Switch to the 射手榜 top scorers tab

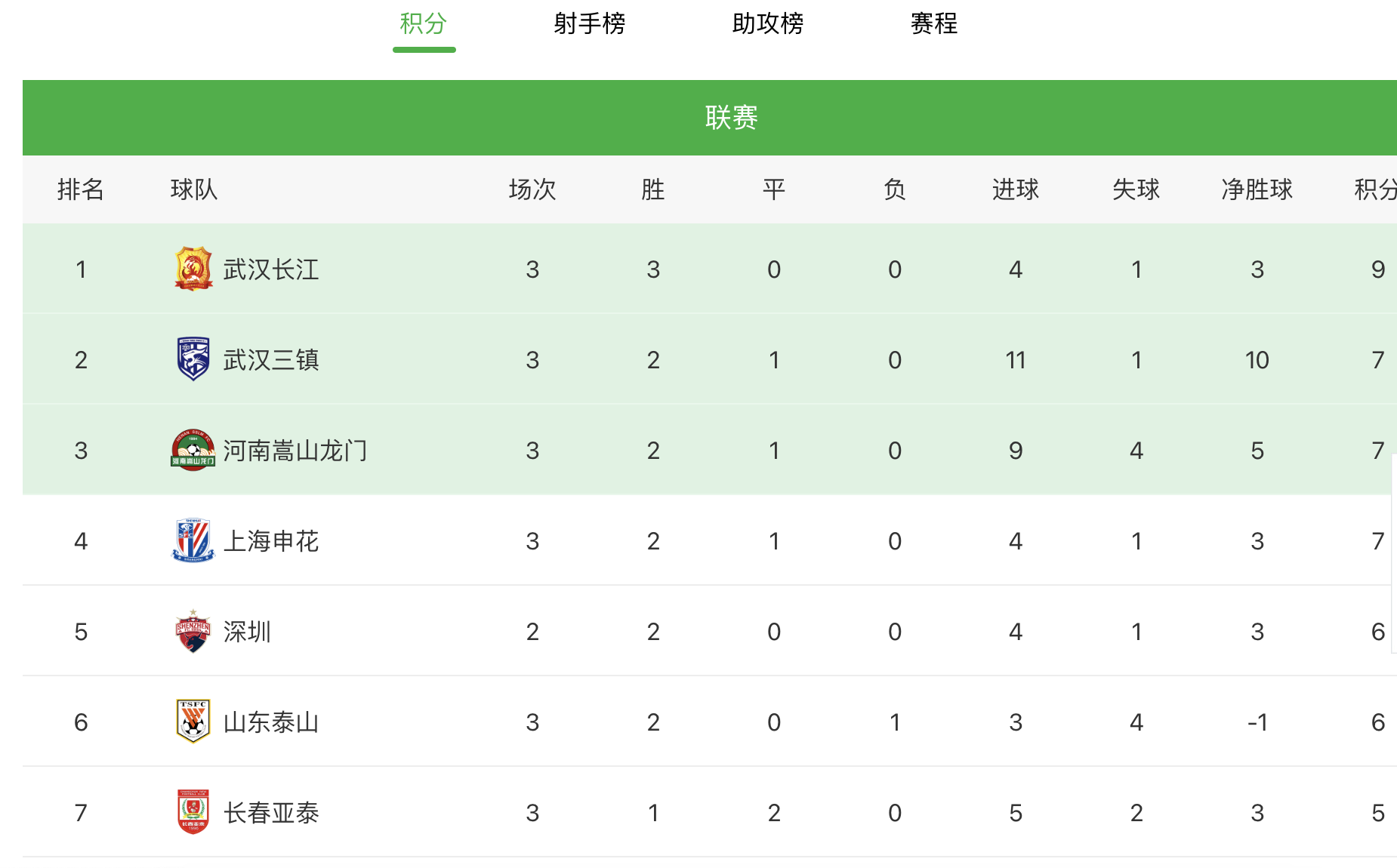pos(589,24)
